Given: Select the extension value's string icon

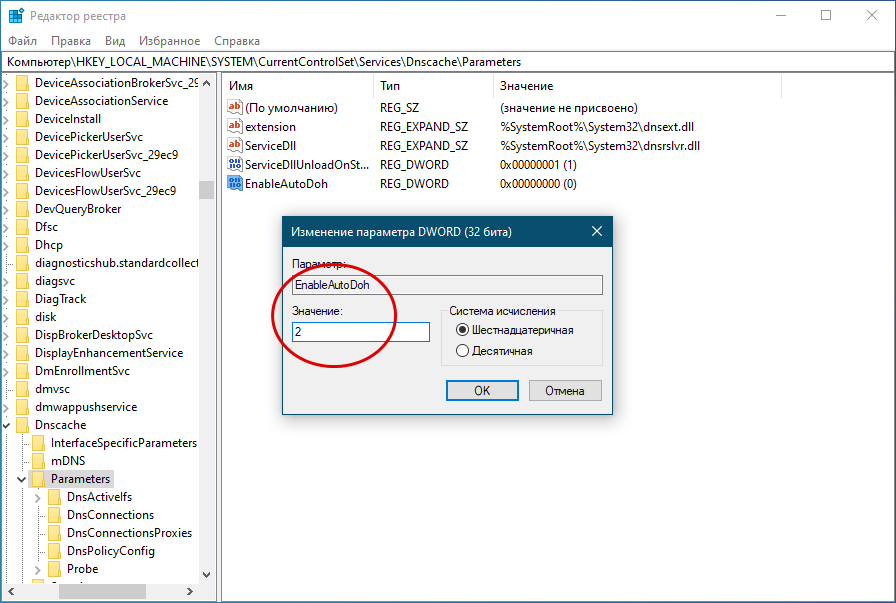Looking at the screenshot, I should [235, 126].
